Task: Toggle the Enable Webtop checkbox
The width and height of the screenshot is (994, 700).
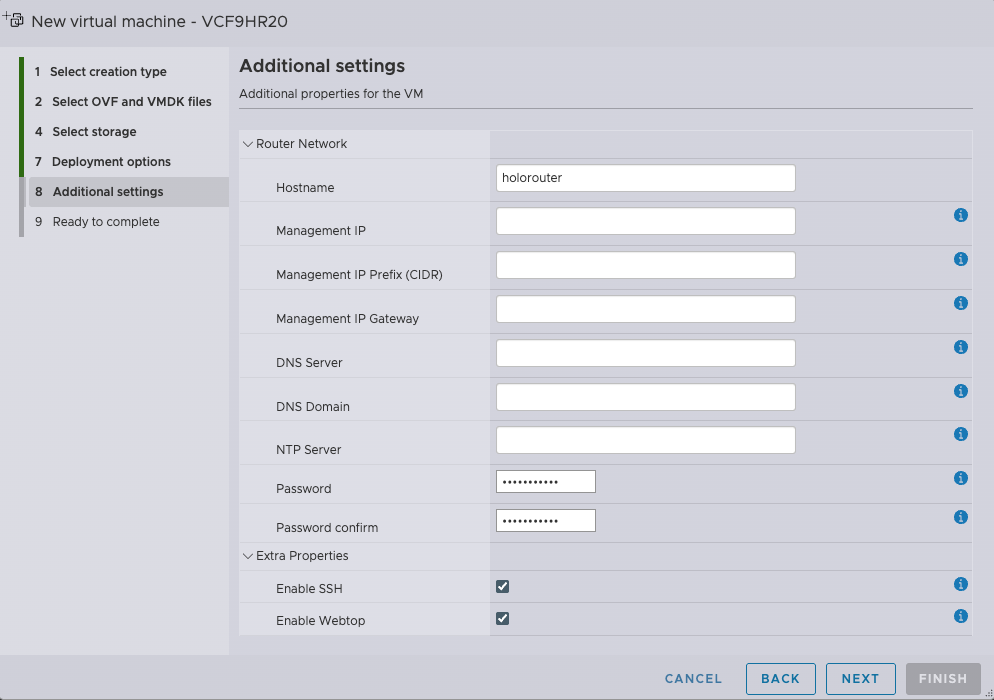Action: click(503, 619)
